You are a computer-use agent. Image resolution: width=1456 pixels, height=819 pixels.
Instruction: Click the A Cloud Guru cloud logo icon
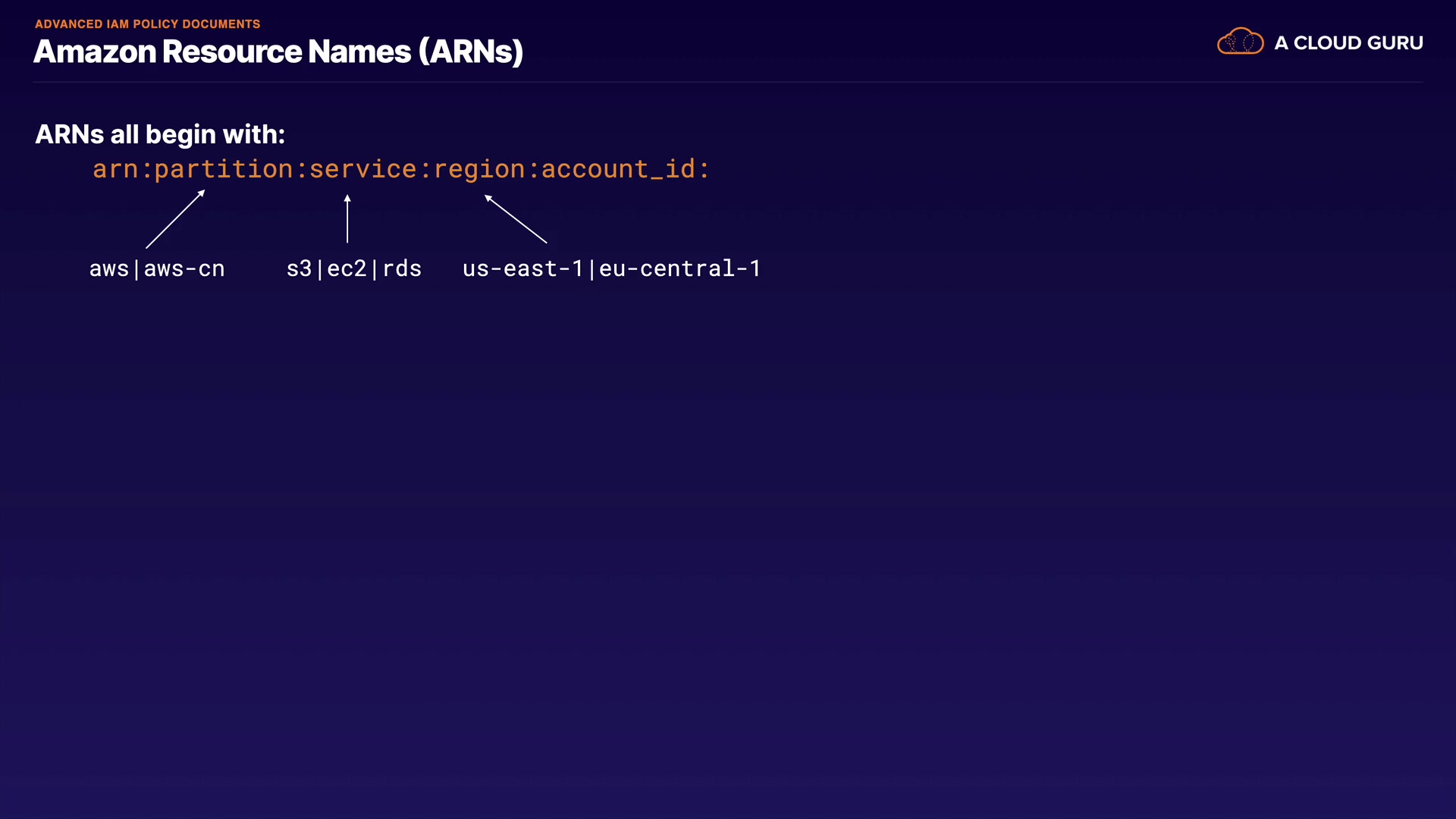1240,42
